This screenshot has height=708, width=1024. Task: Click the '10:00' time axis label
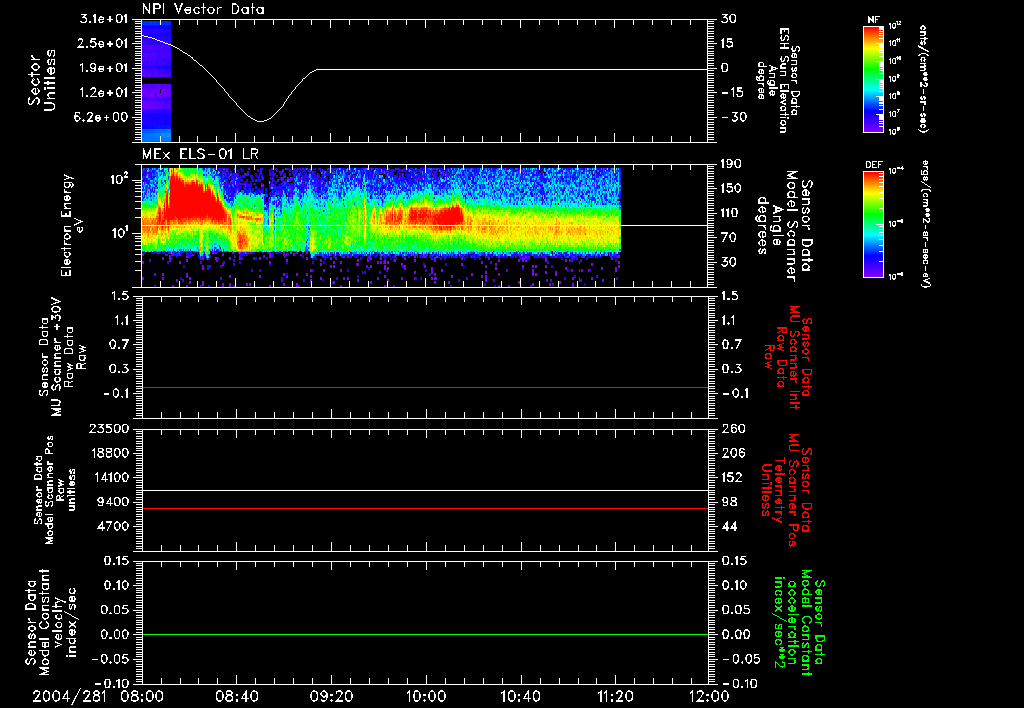click(x=426, y=696)
